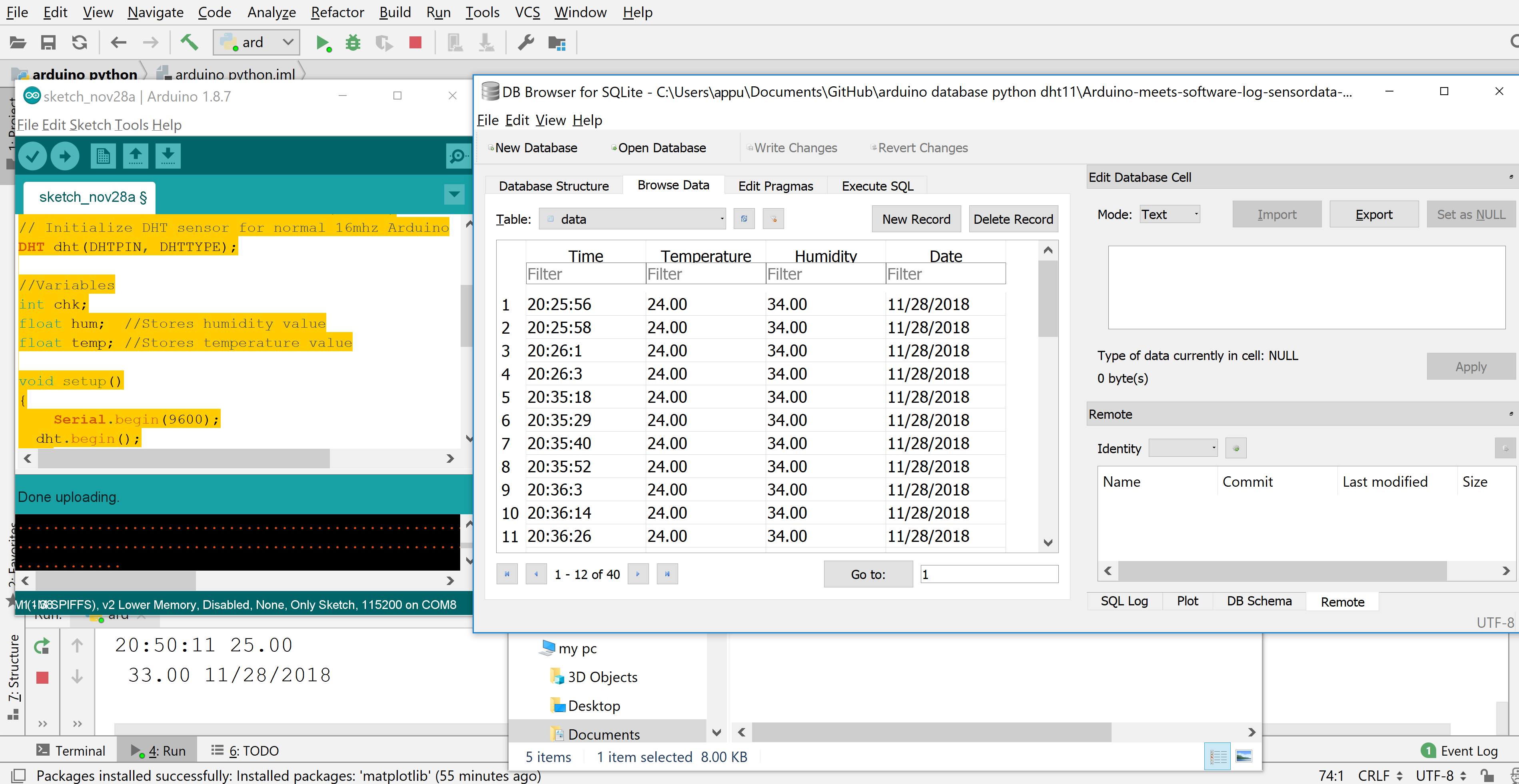This screenshot has height=784, width=1519.
Task: Click the green Run play icon
Action: (x=322, y=42)
